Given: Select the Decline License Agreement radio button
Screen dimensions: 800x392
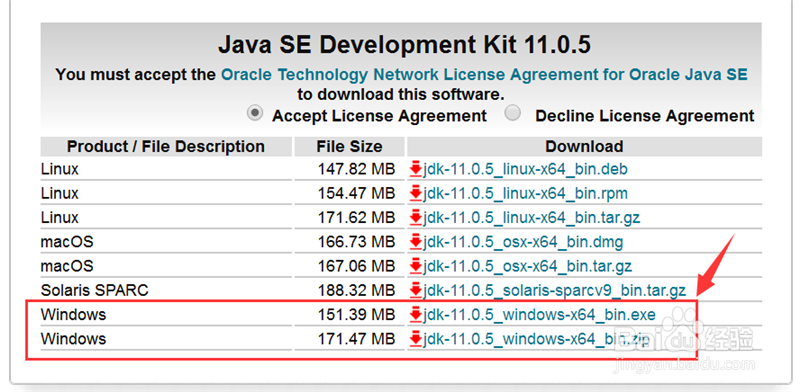Looking at the screenshot, I should coord(513,114).
